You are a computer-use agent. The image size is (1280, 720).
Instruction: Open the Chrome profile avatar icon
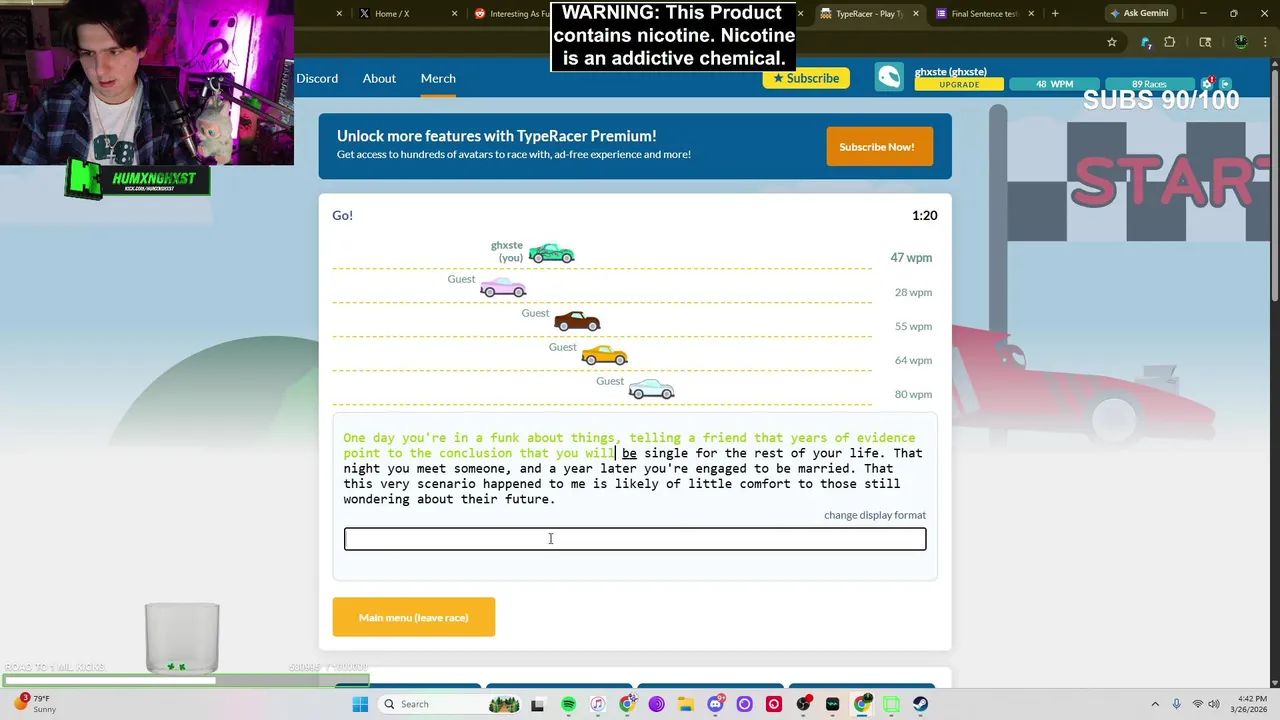coord(1241,42)
